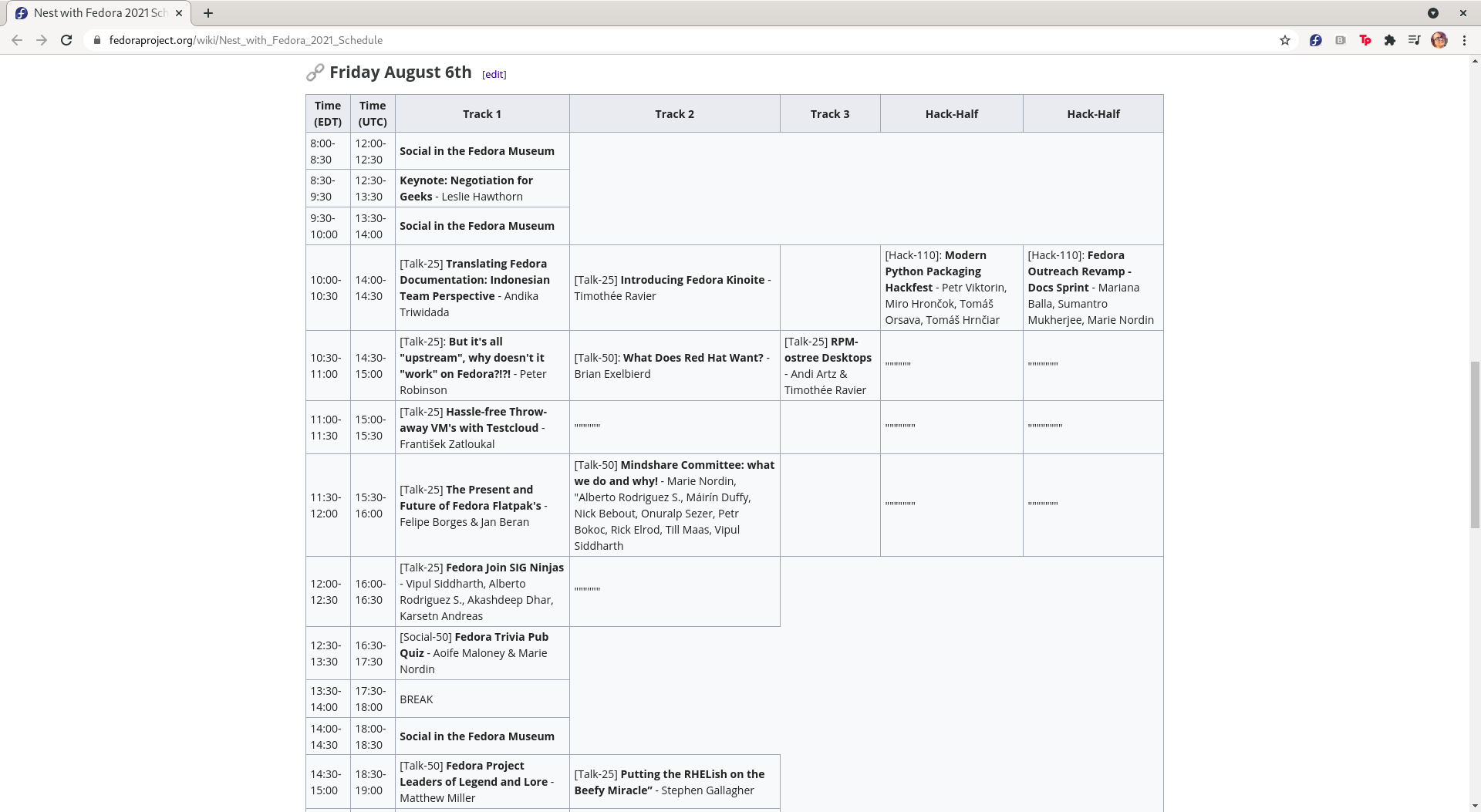This screenshot has height=812, width=1481.
Task: Open the Chrome profile avatar
Action: pos(1439,40)
